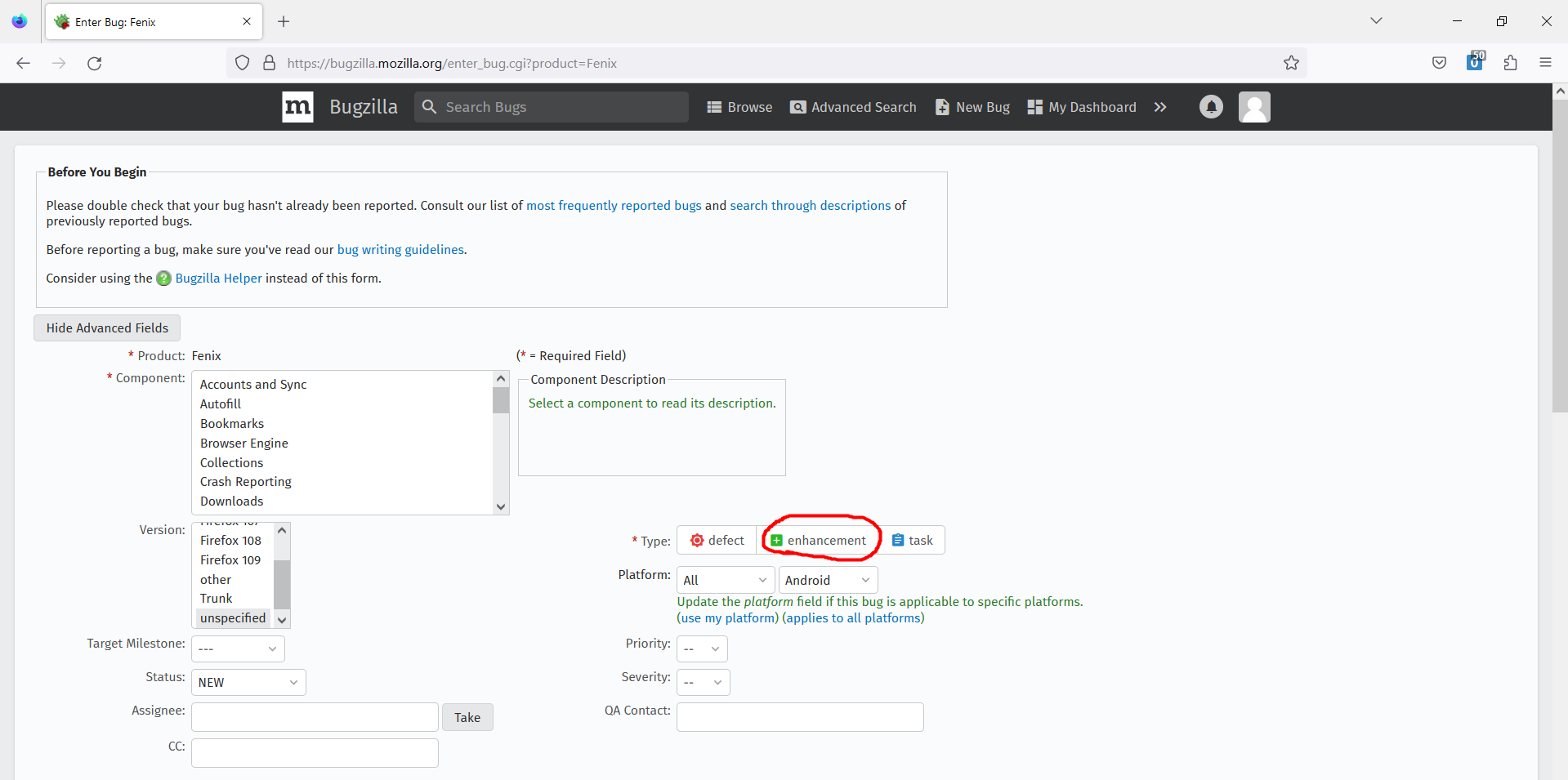
Task: Open the Browse menu in the navbar
Action: tap(739, 107)
